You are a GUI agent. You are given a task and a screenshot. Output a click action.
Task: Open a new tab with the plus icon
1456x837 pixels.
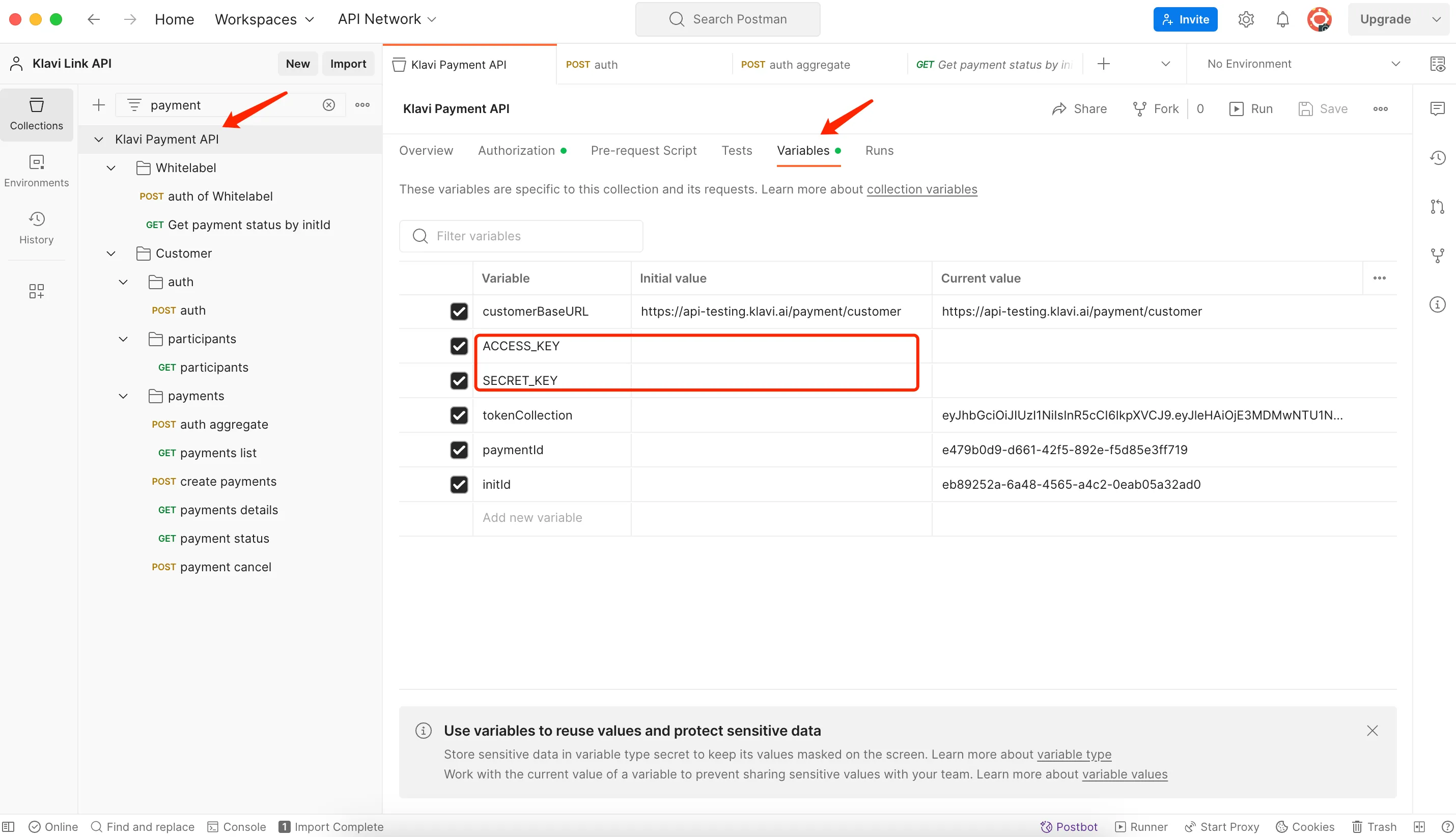pos(1103,64)
